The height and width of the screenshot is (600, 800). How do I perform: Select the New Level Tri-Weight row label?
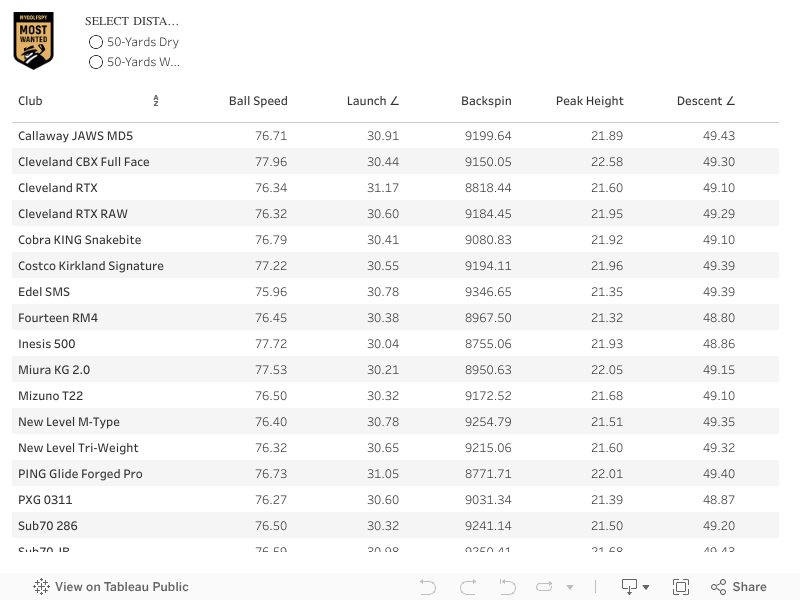78,448
